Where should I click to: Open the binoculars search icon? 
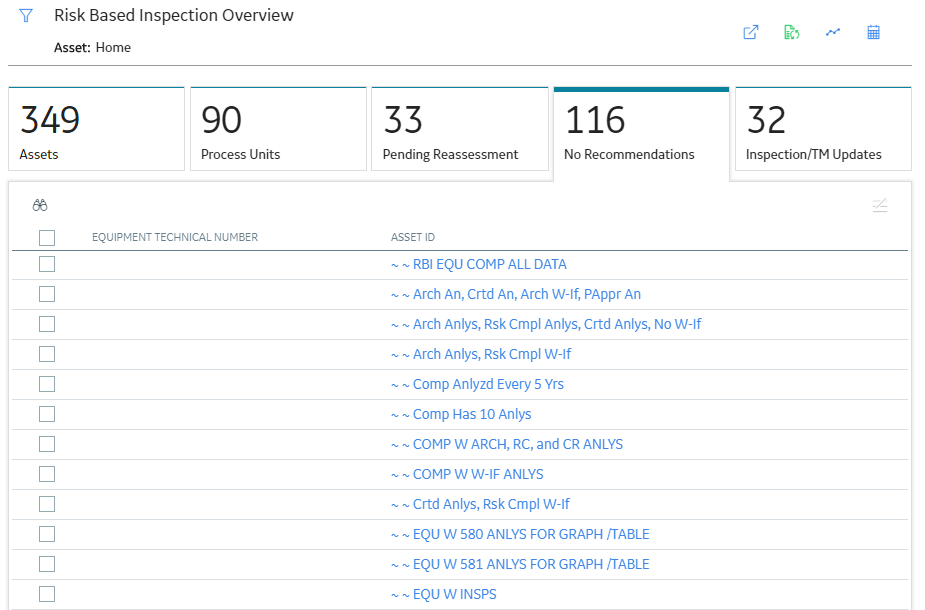point(40,205)
